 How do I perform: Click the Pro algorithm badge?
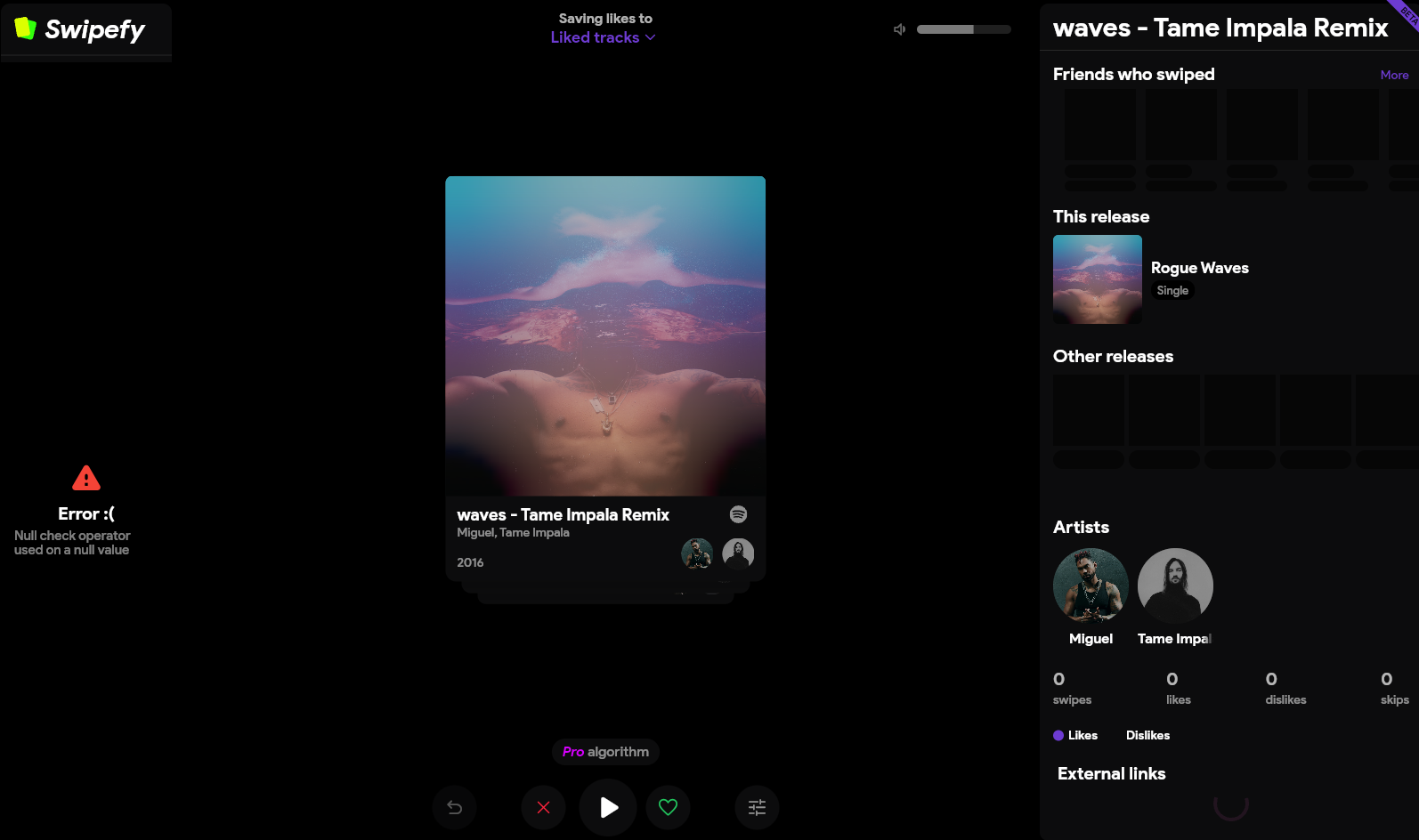pos(605,752)
